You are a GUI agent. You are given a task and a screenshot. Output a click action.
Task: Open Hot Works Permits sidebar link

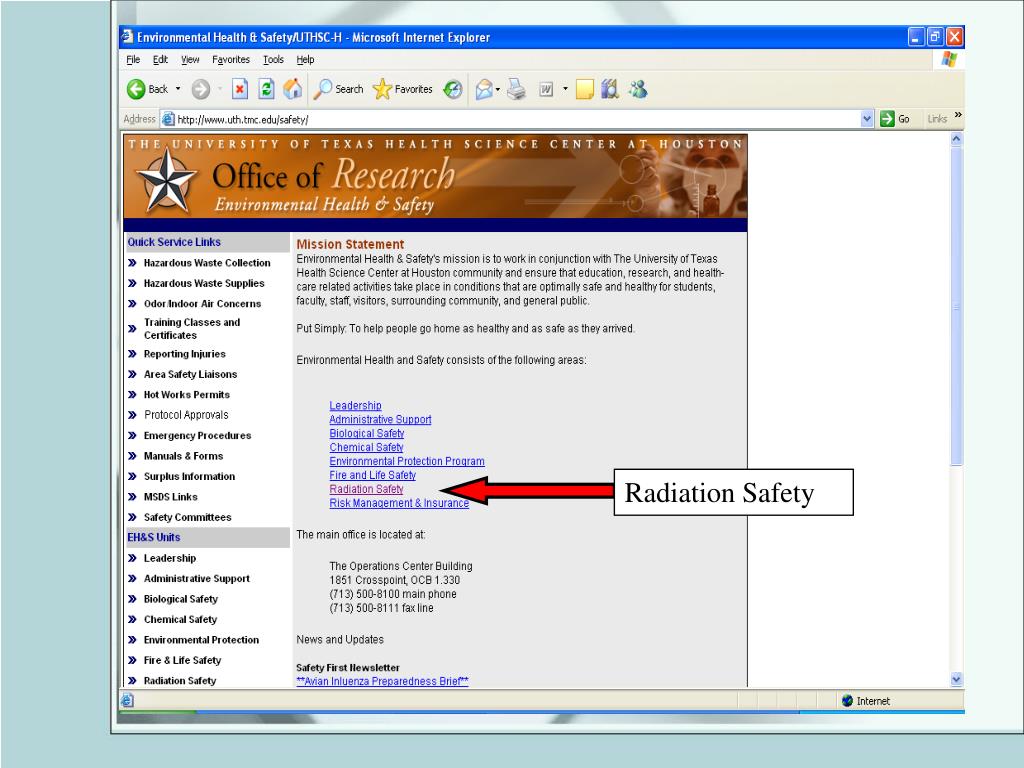click(x=187, y=394)
